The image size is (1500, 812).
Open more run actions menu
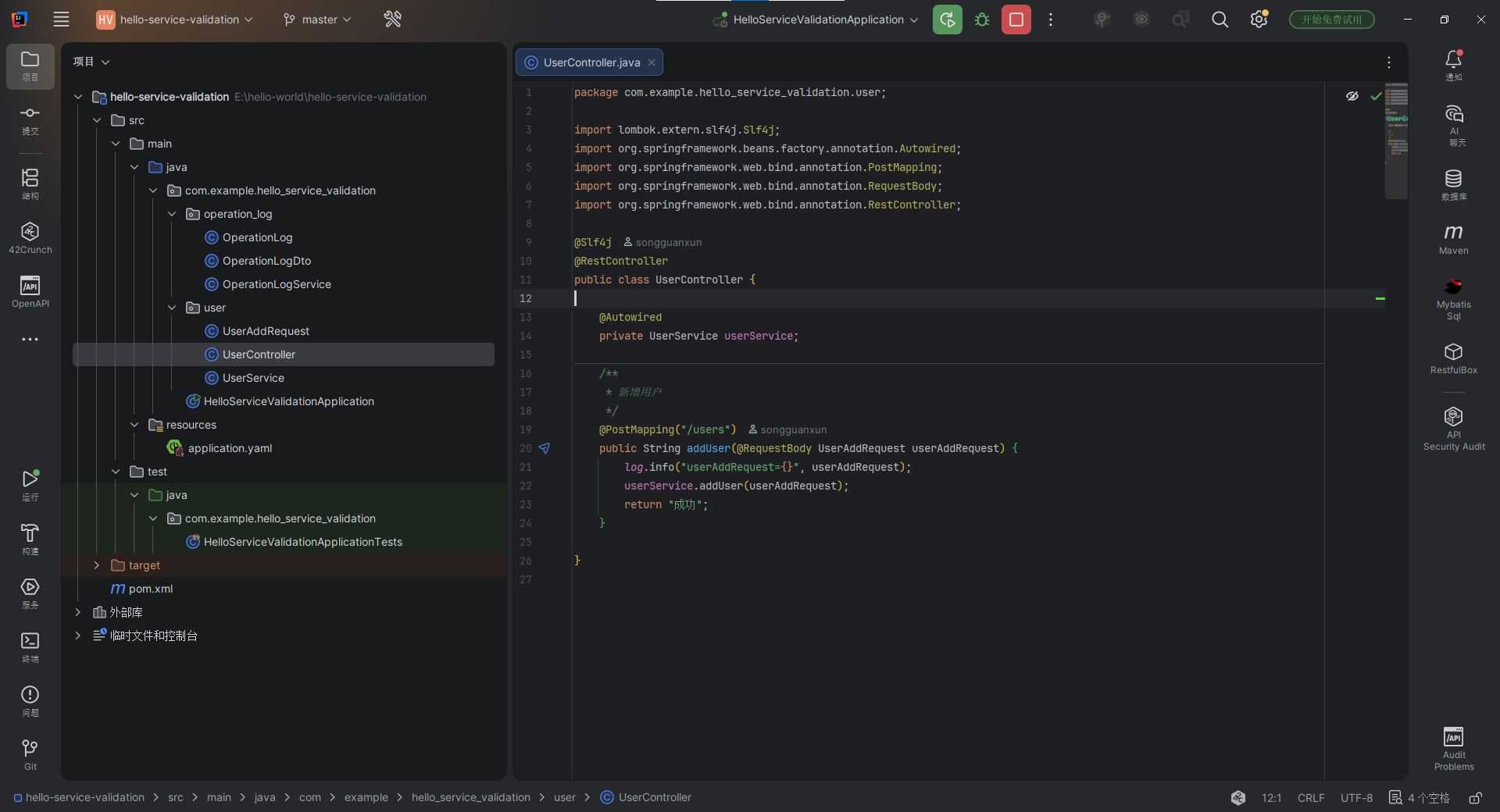pyautogui.click(x=1051, y=20)
